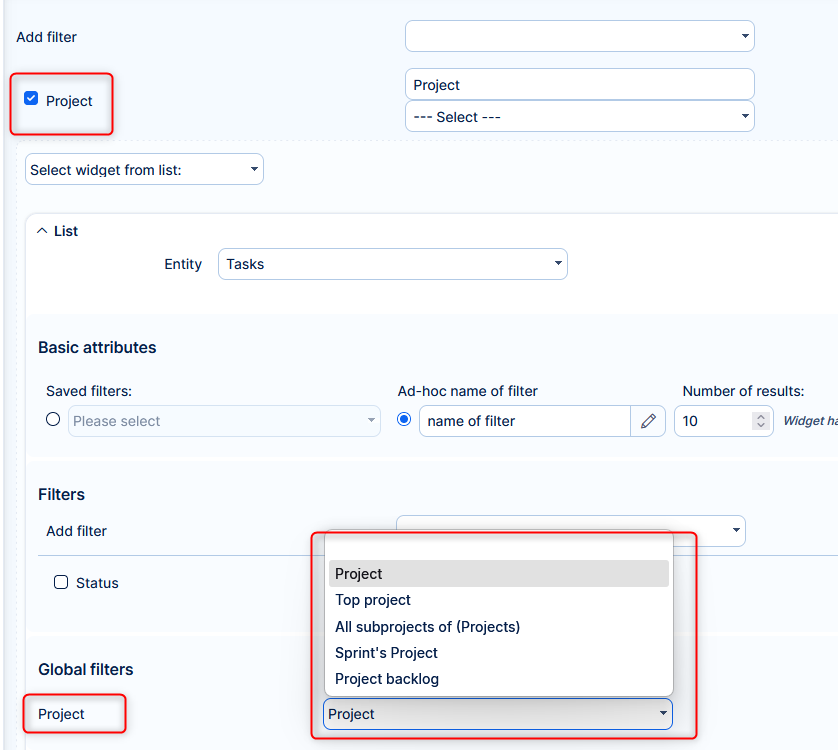Click the Project text input field
The image size is (838, 750).
coord(579,85)
